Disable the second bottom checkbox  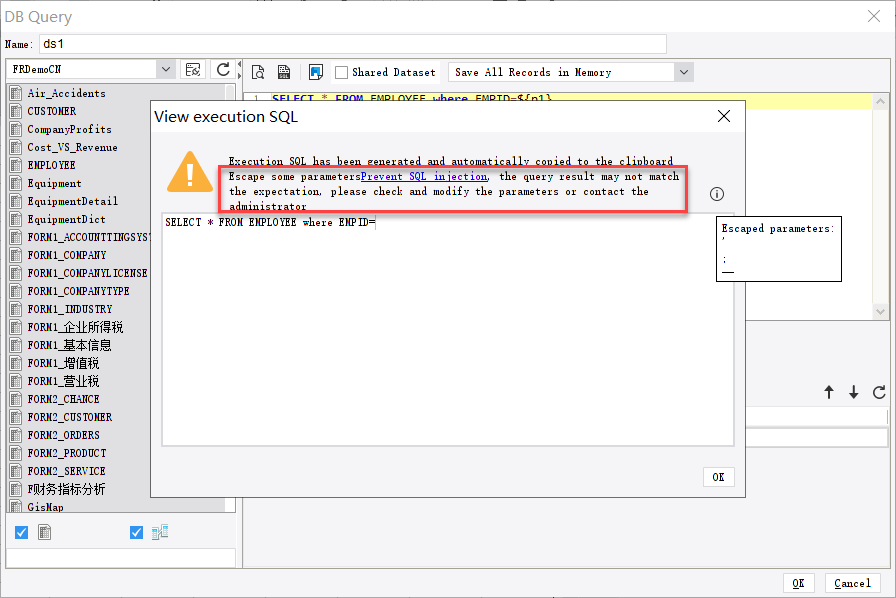(x=137, y=532)
